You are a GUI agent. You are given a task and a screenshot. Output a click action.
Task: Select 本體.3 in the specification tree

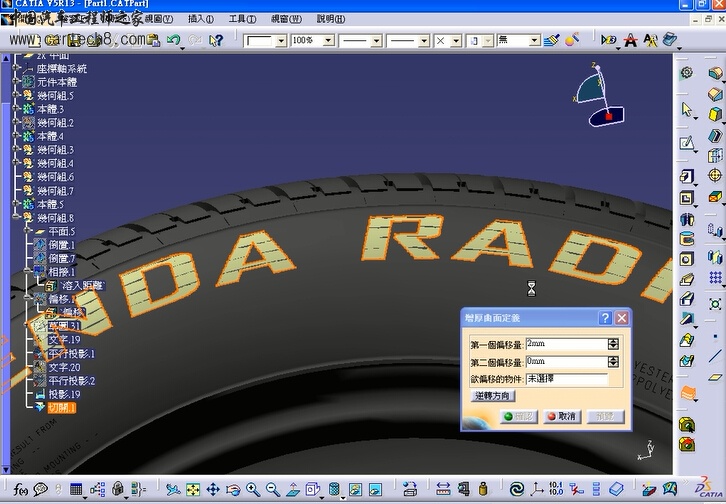[x=50, y=109]
